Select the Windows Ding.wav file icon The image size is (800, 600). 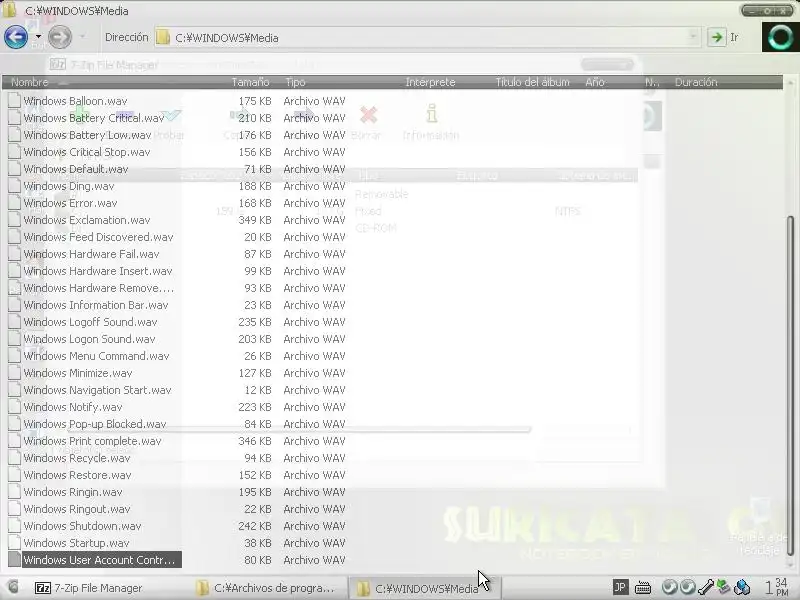click(x=14, y=186)
